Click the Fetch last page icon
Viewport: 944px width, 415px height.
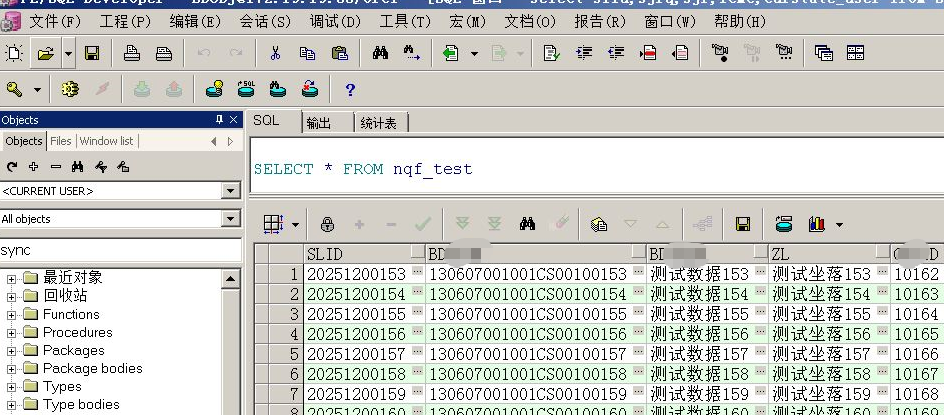pyautogui.click(x=494, y=224)
